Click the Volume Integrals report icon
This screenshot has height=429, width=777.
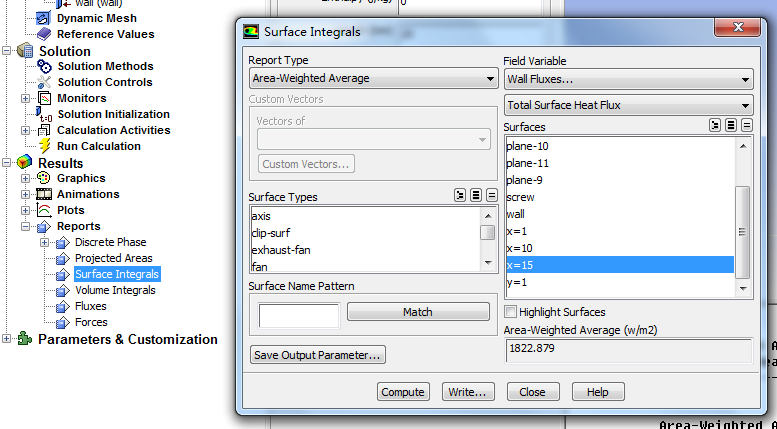(62, 290)
